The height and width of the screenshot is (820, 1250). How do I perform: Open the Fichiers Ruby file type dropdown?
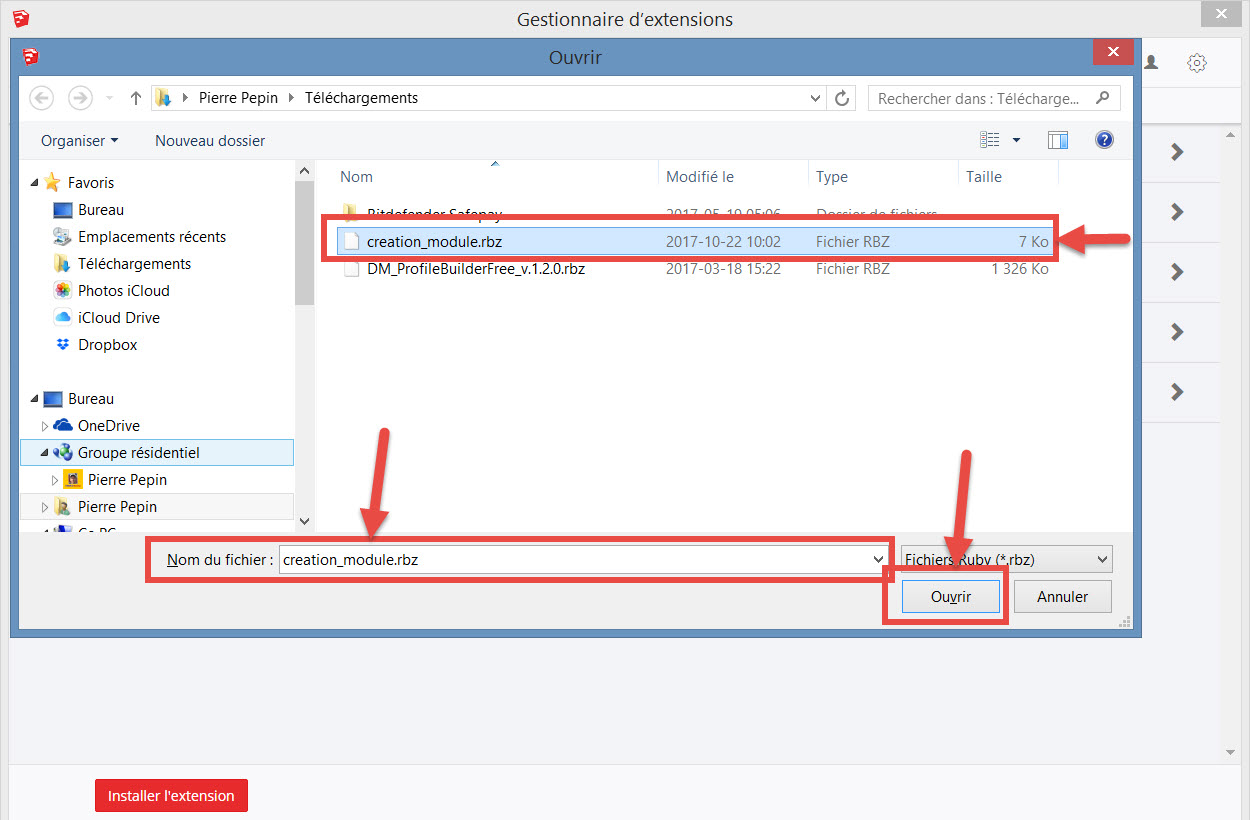coord(1006,560)
